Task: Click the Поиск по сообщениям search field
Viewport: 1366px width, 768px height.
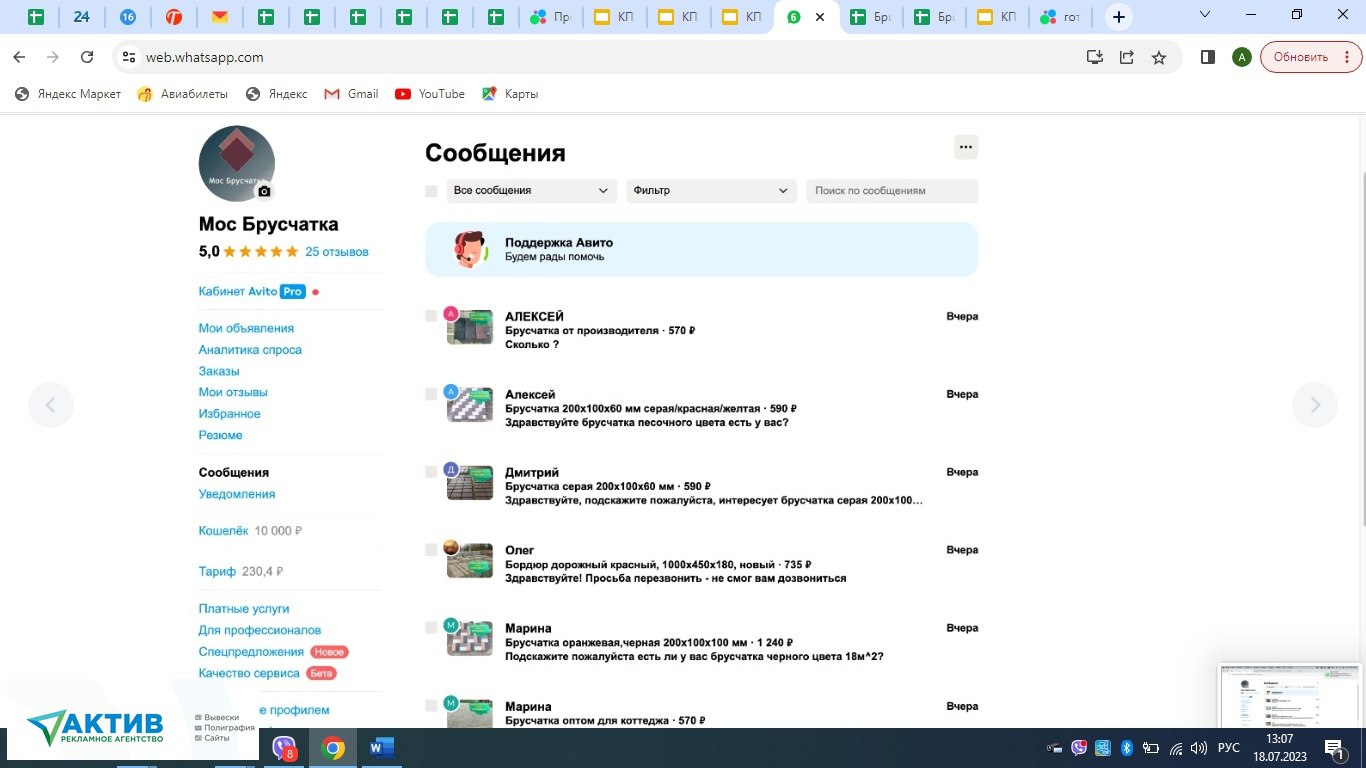Action: (x=892, y=191)
